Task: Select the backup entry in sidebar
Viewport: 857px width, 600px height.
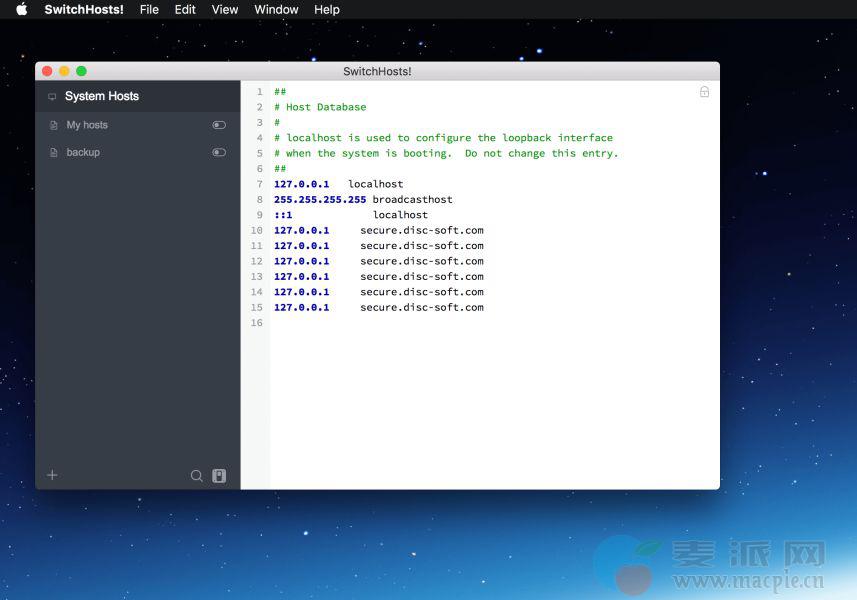Action: pos(83,152)
